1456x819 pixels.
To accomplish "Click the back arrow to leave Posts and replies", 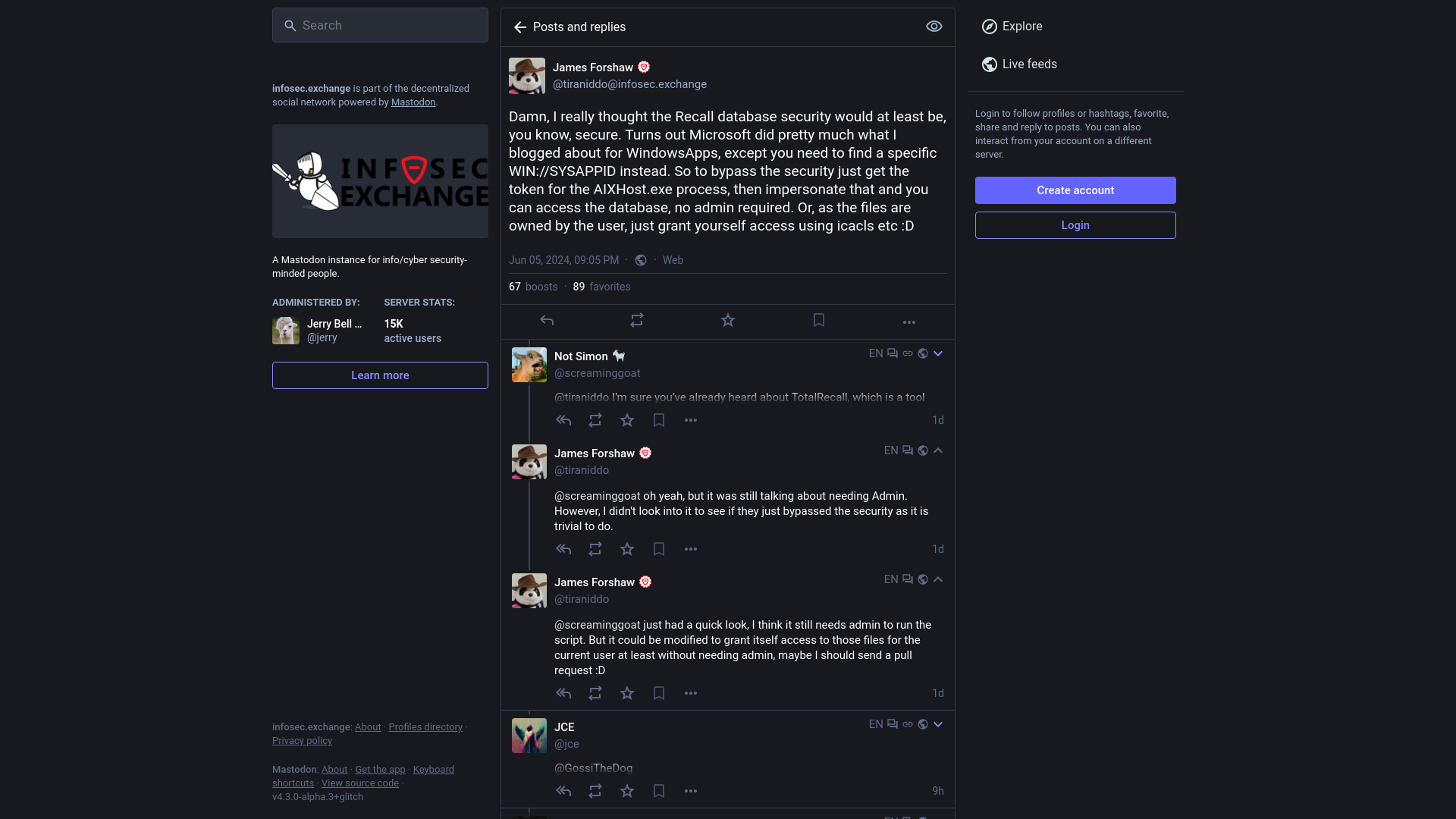I will (520, 27).
